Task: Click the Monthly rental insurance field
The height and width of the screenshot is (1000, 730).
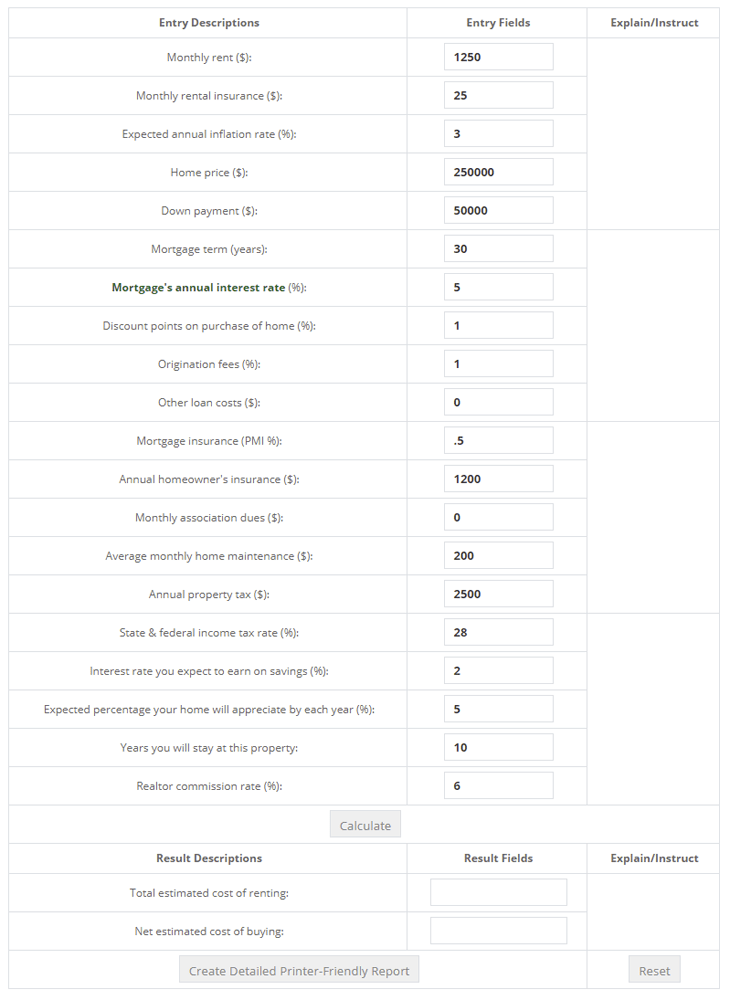Action: tap(498, 94)
